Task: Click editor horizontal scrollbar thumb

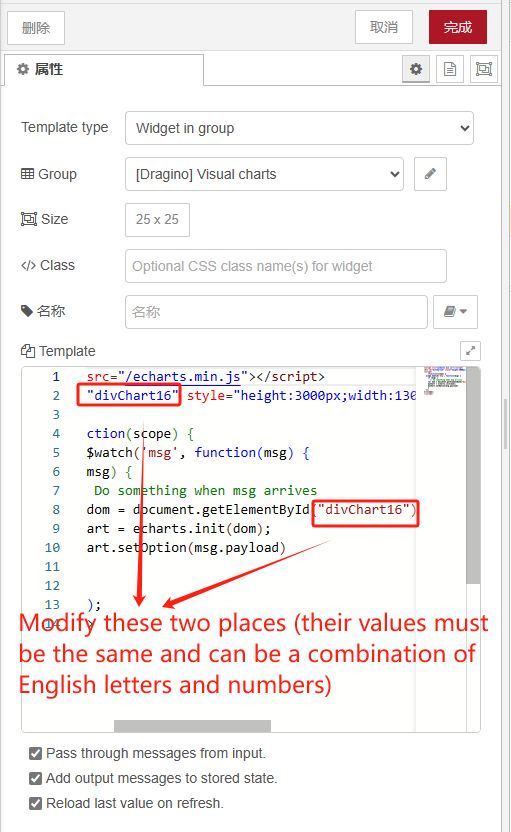Action: point(192,726)
